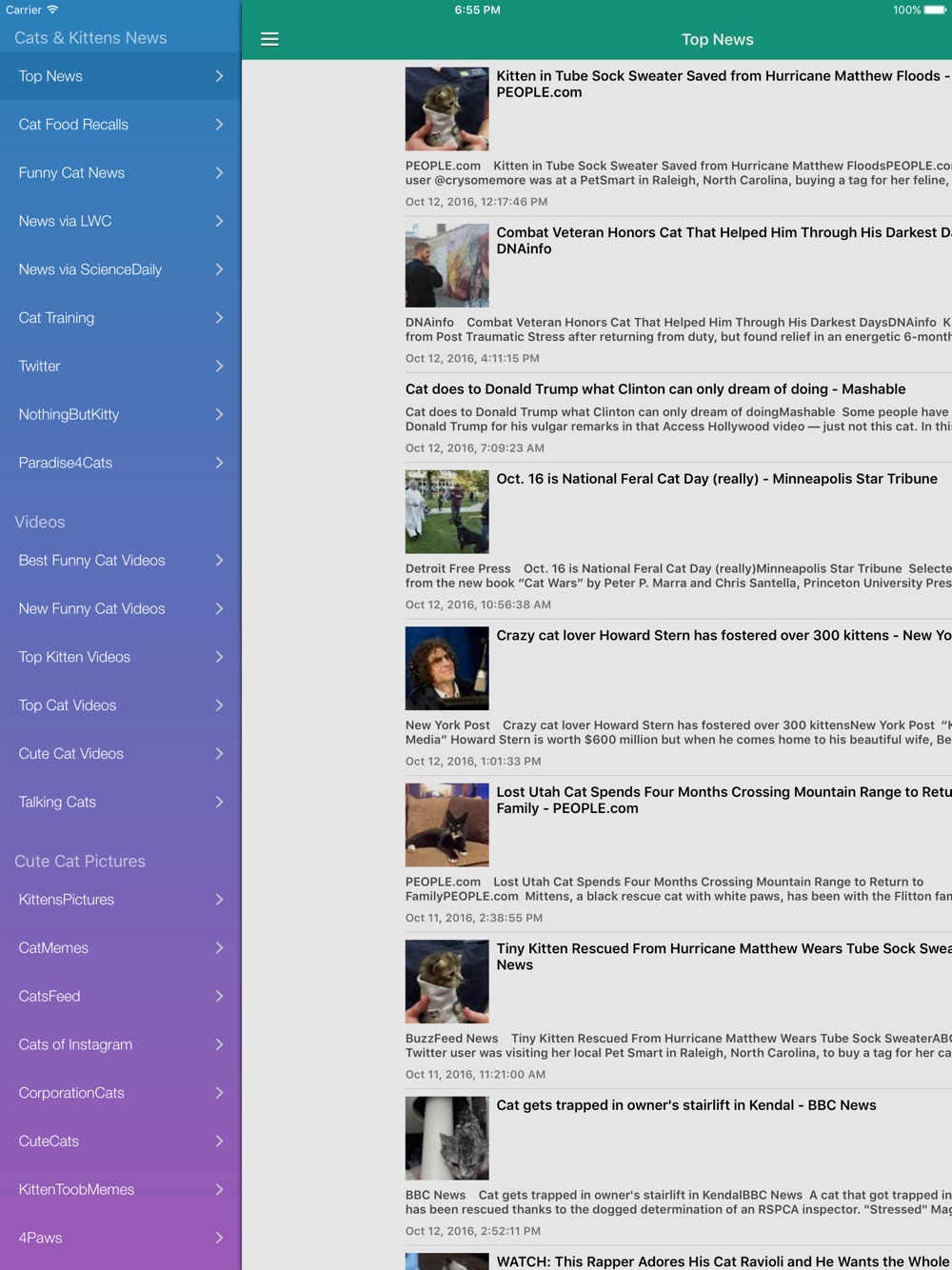This screenshot has width=952, height=1270.
Task: Expand NothingButKitty row chevron
Action: pyautogui.click(x=219, y=414)
